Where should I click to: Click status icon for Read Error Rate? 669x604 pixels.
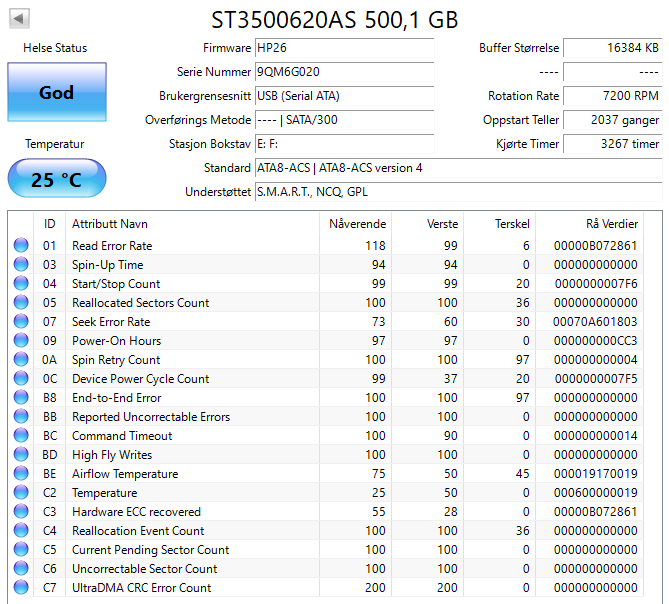21,246
